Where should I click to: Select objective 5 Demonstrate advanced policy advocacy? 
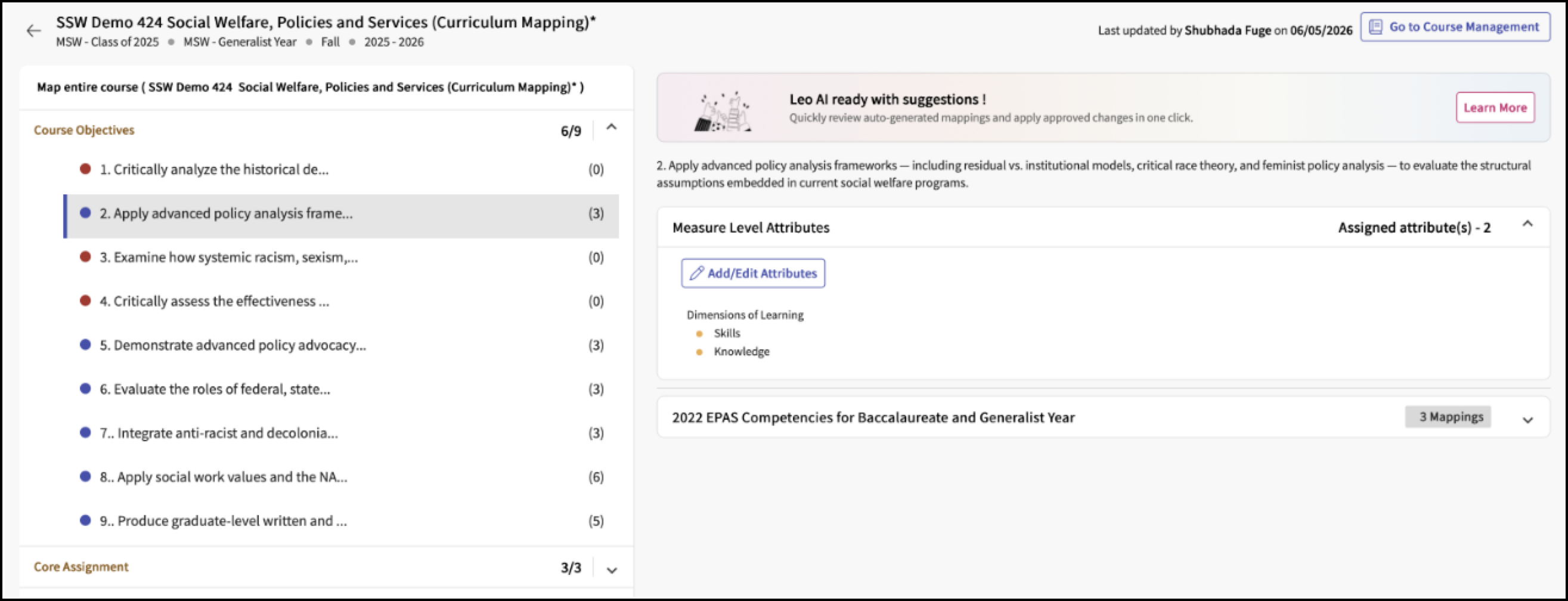[x=341, y=345]
